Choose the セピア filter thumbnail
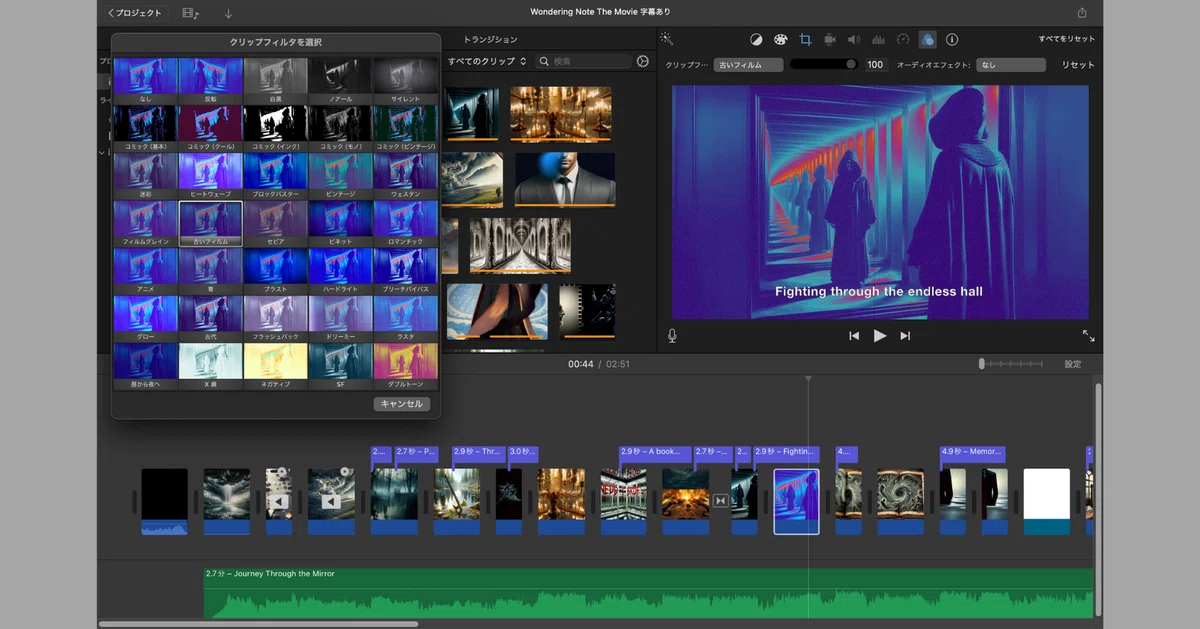 click(275, 223)
